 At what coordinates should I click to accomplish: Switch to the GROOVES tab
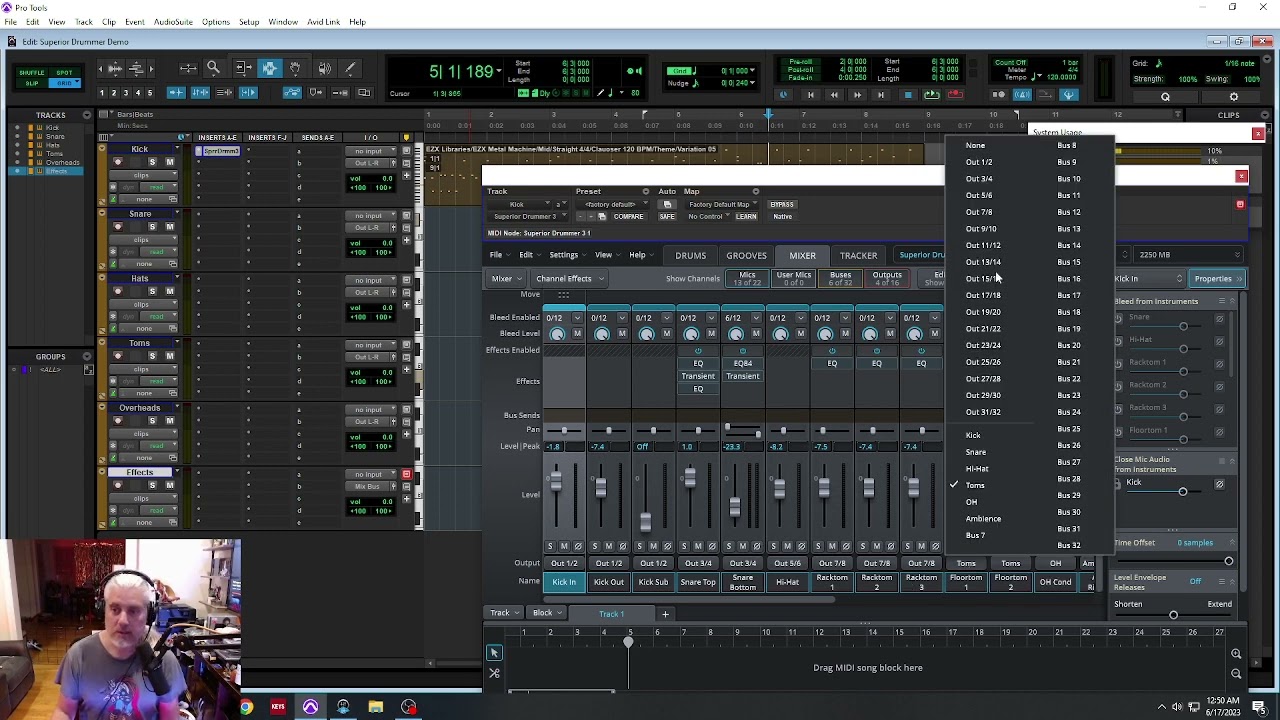point(746,255)
